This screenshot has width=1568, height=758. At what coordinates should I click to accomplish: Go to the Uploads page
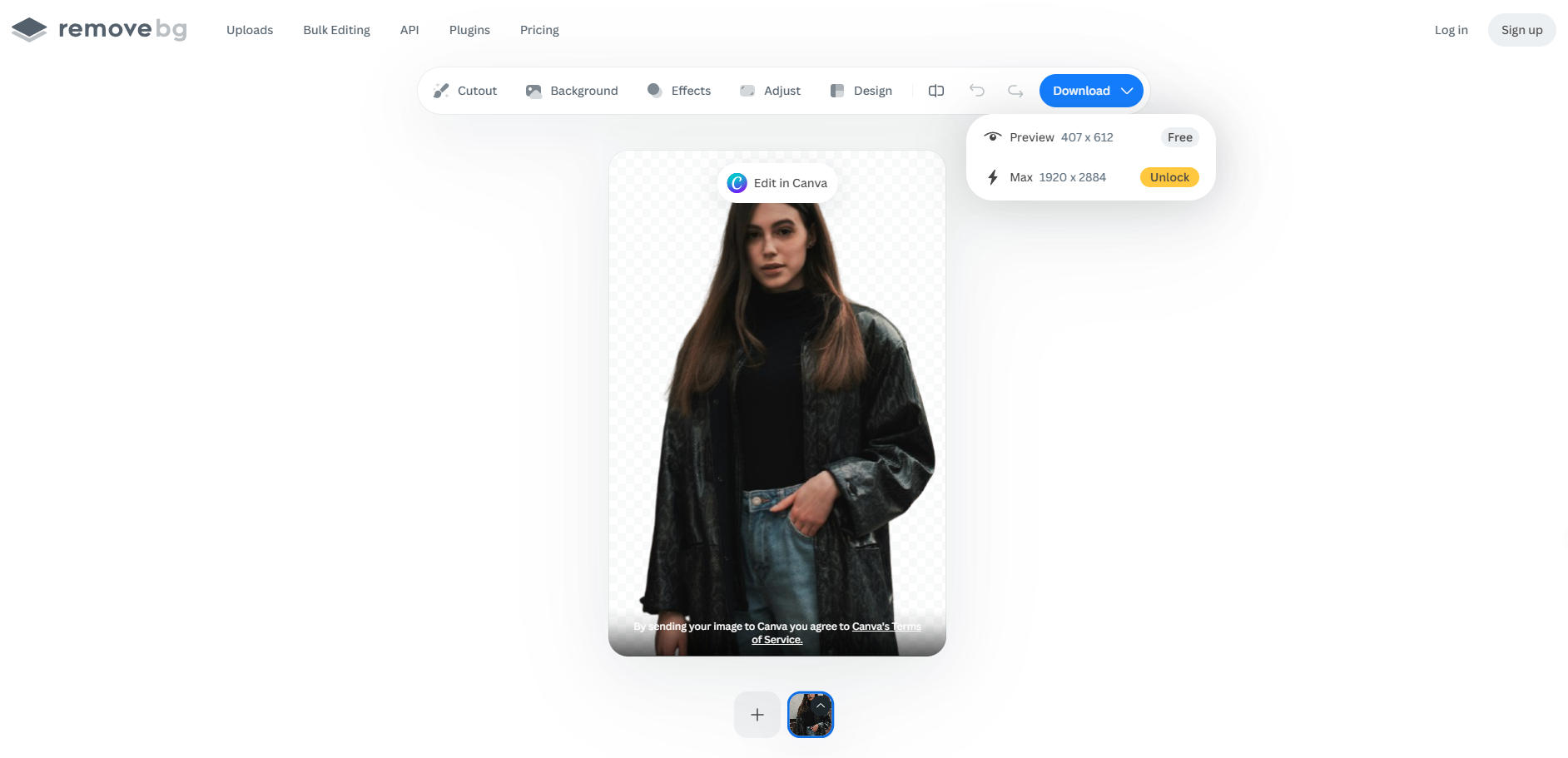click(x=250, y=30)
